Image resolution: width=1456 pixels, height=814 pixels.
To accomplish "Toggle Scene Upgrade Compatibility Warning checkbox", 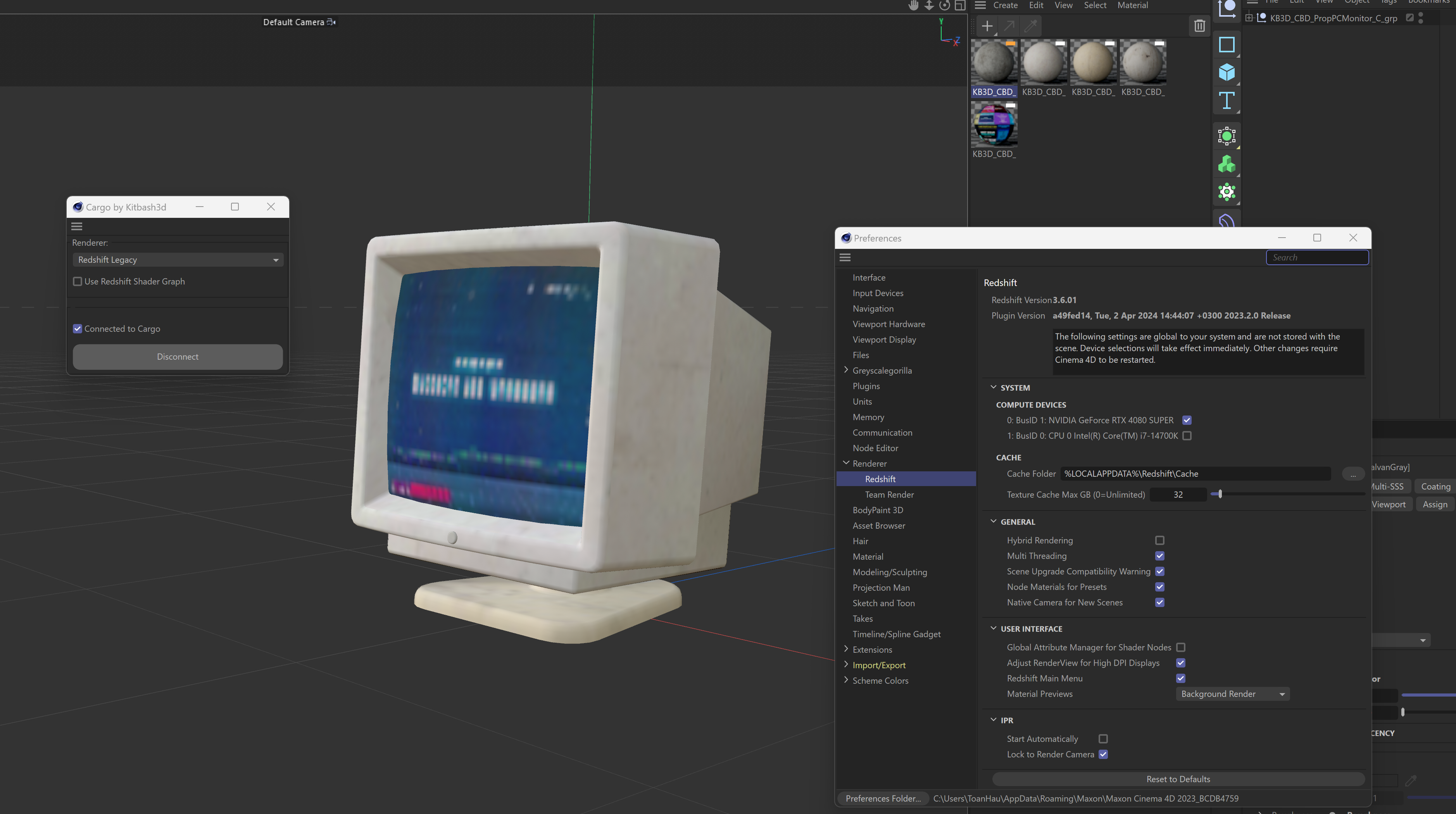I will [1160, 571].
